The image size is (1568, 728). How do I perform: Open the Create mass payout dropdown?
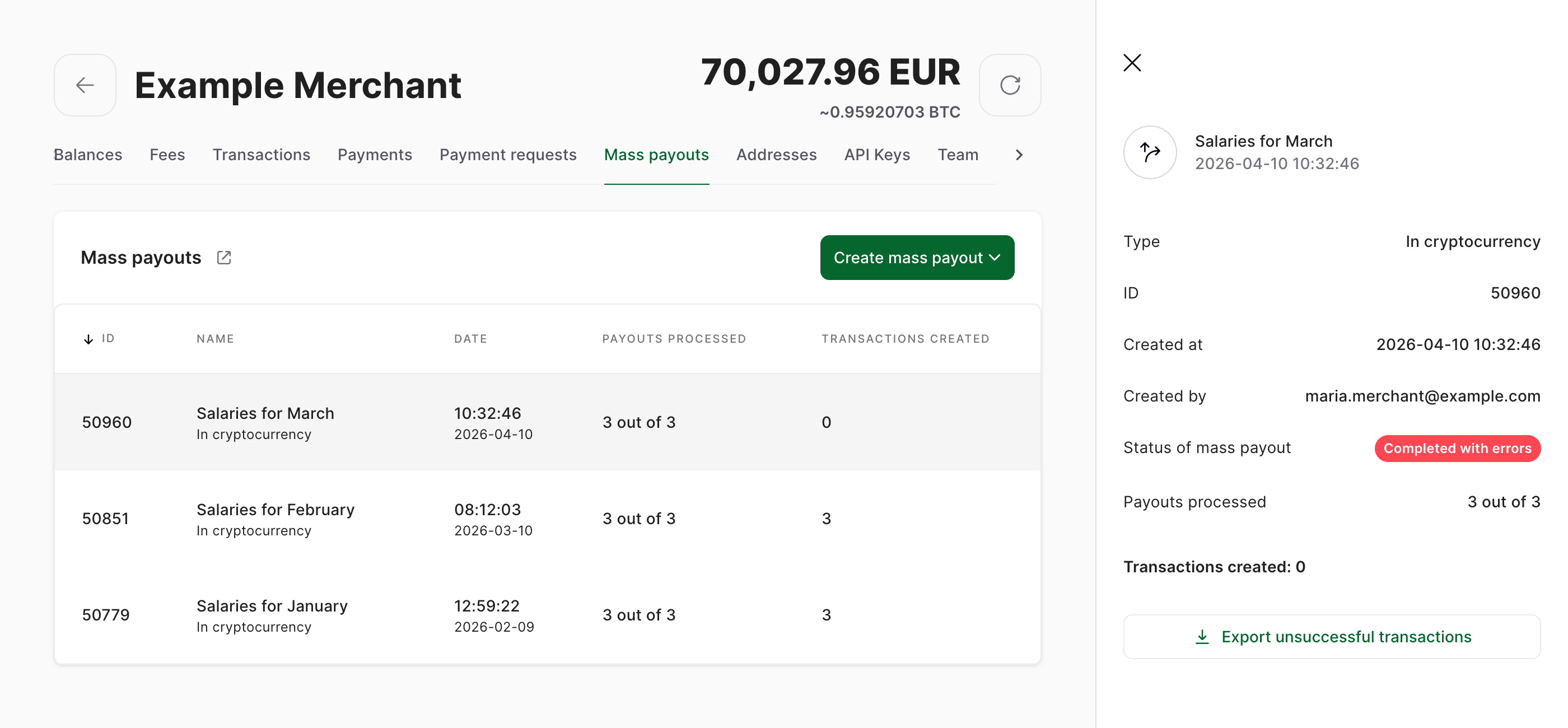[917, 258]
